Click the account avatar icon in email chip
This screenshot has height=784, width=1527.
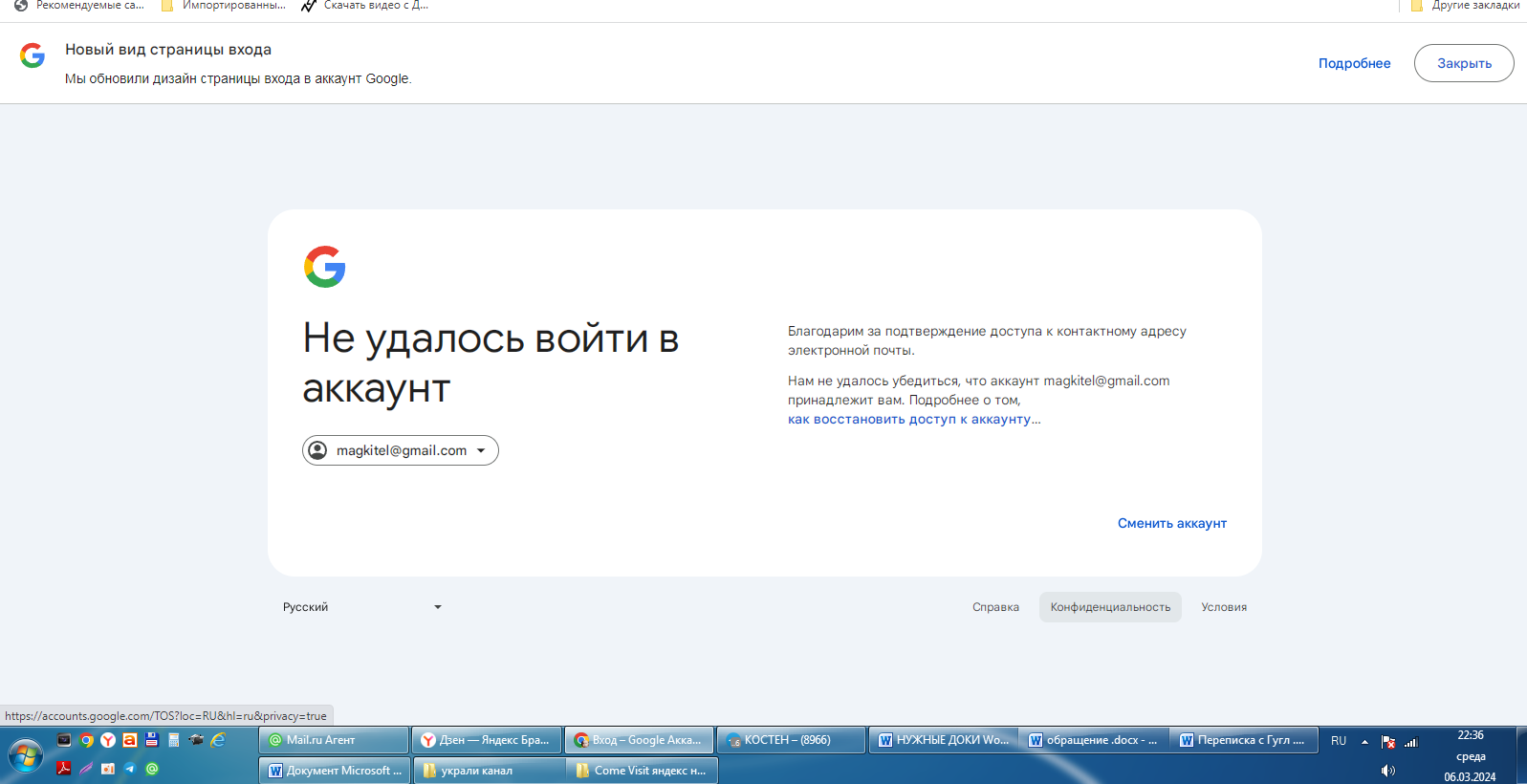[x=318, y=450]
